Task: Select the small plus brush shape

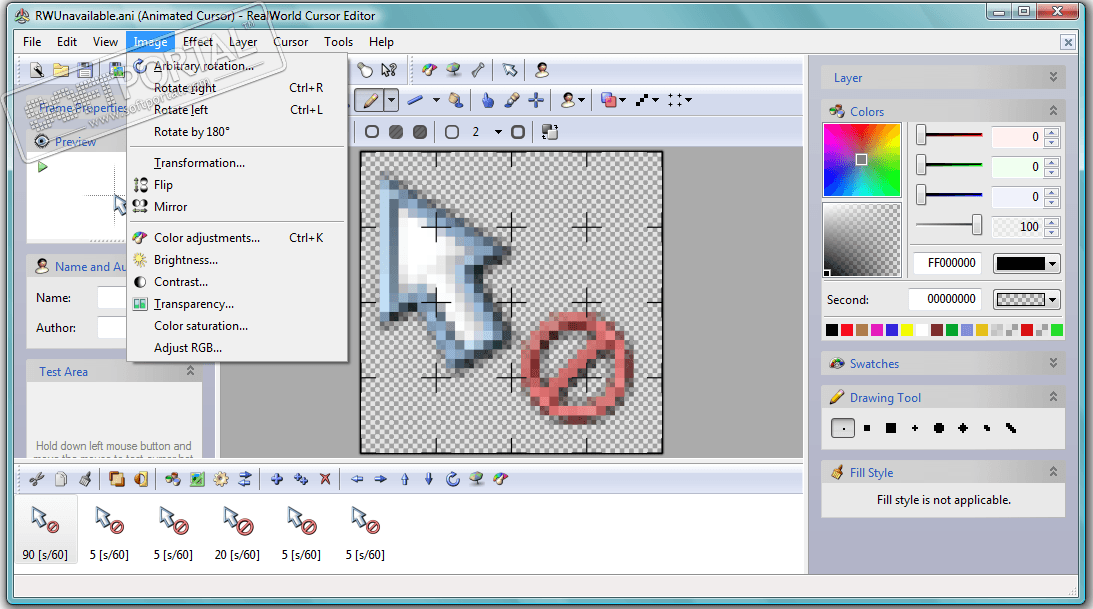Action: [x=915, y=428]
